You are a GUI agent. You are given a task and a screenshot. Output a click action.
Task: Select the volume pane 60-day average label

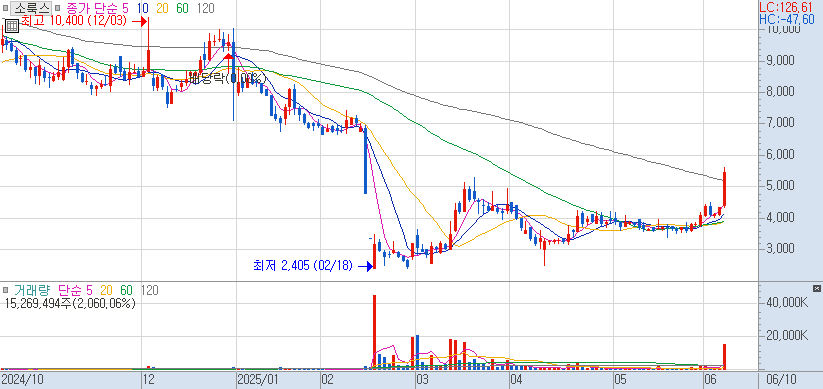pos(126,290)
